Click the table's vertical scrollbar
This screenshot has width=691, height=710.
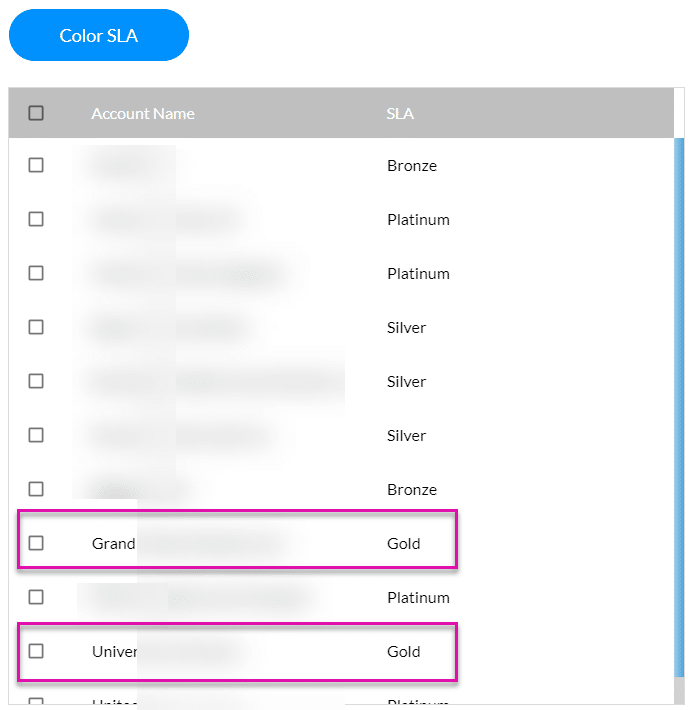[x=679, y=400]
